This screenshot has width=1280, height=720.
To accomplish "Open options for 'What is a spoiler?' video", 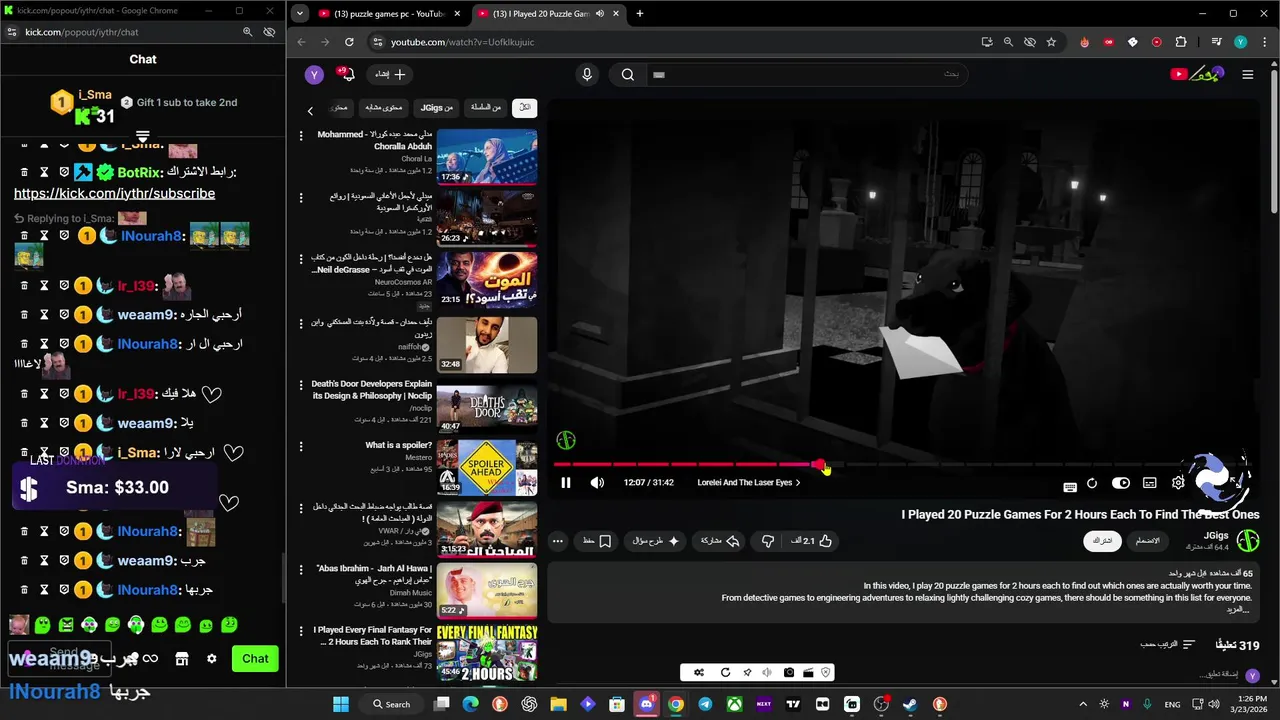I will 301,447.
